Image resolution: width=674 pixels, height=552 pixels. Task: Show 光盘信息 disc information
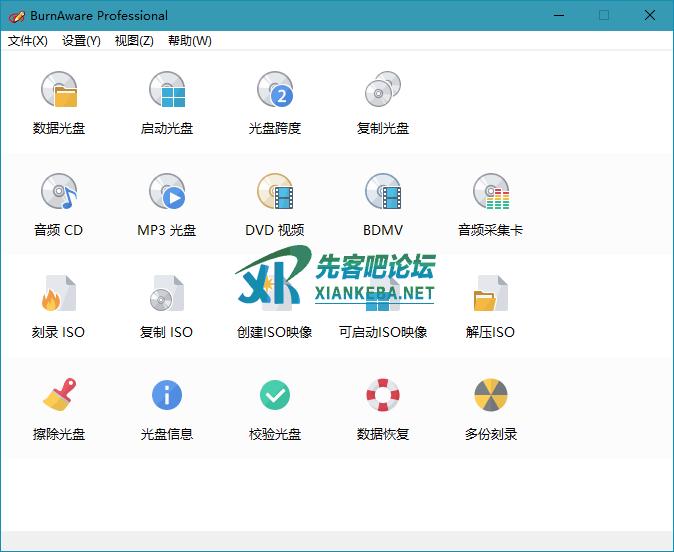point(167,397)
